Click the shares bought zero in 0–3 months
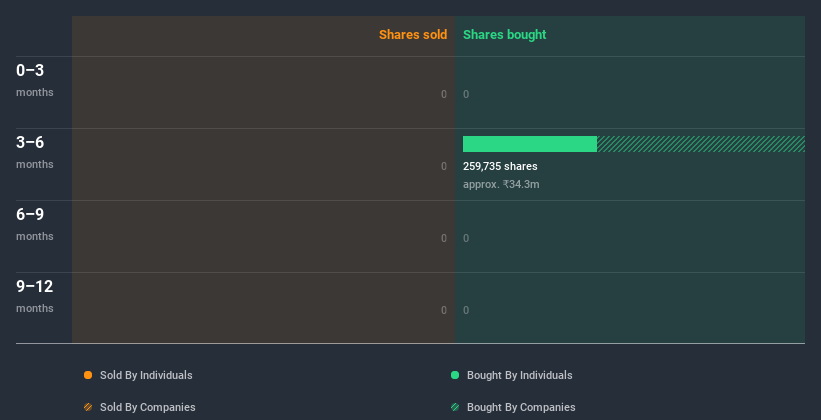Image resolution: width=821 pixels, height=420 pixels. (x=466, y=94)
